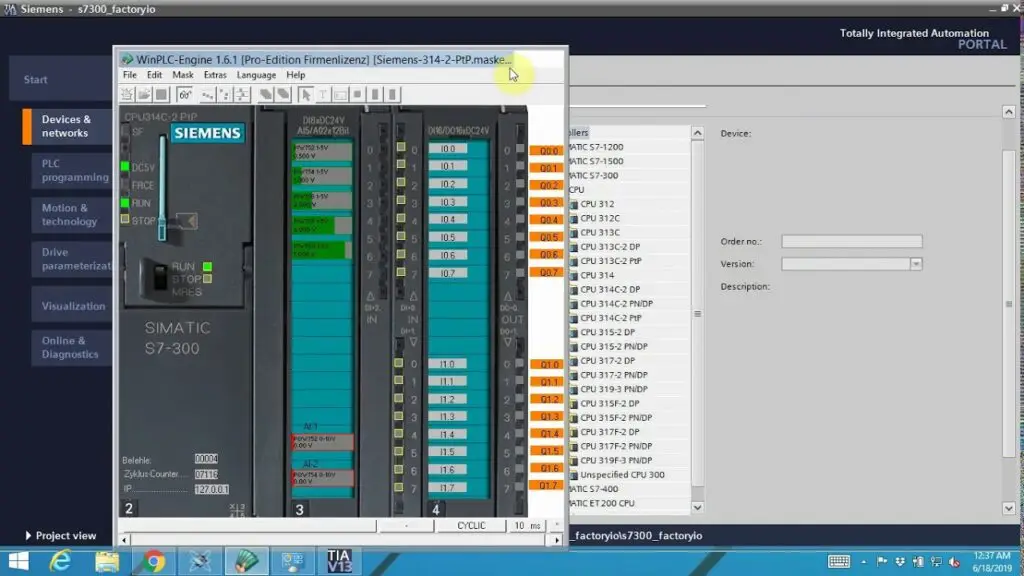
Task: Click the WinPLC-Engine taskbar icon
Action: pyautogui.click(x=246, y=562)
